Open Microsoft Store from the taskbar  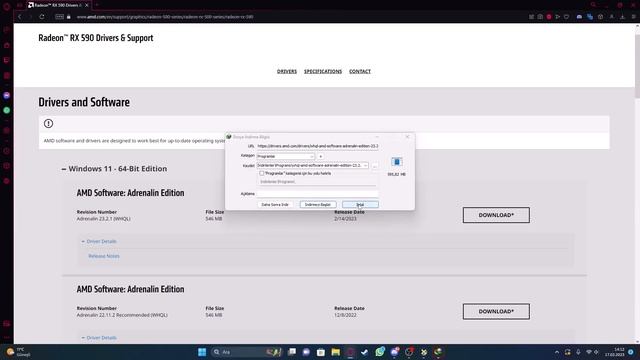[x=321, y=352]
